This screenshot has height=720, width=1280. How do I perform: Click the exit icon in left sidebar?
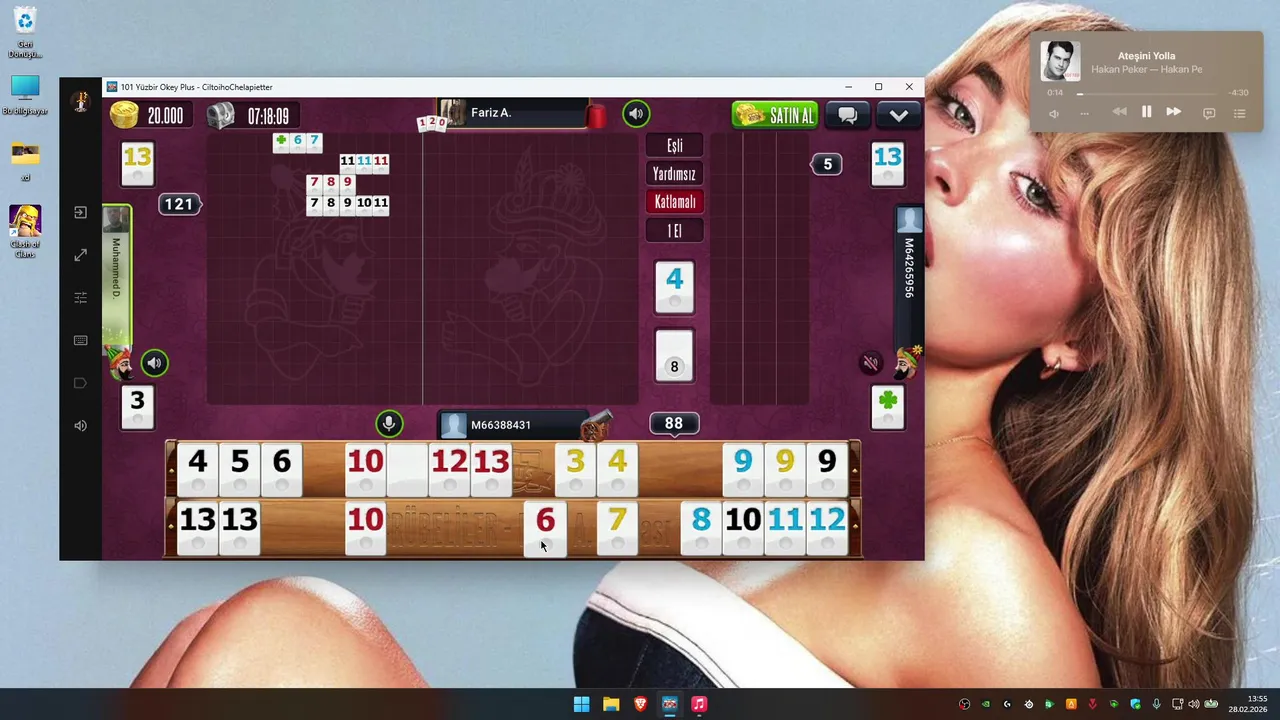(x=81, y=213)
